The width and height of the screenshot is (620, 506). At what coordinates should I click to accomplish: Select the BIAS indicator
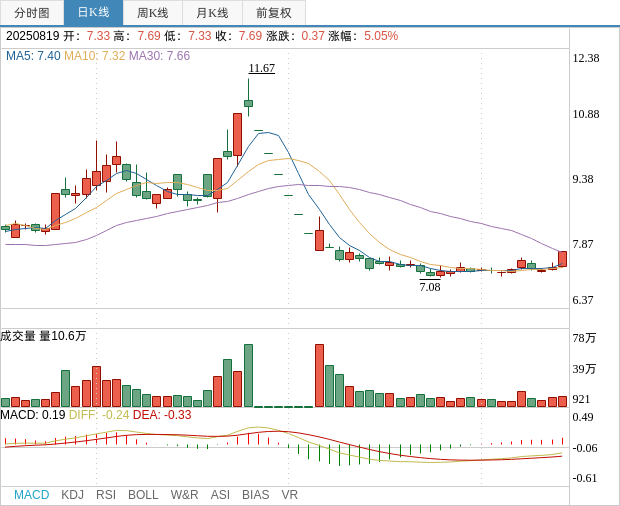pyautogui.click(x=255, y=495)
